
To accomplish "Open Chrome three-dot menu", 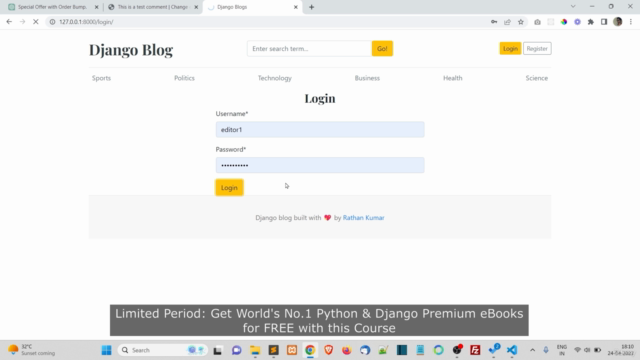I will pyautogui.click(x=631, y=22).
